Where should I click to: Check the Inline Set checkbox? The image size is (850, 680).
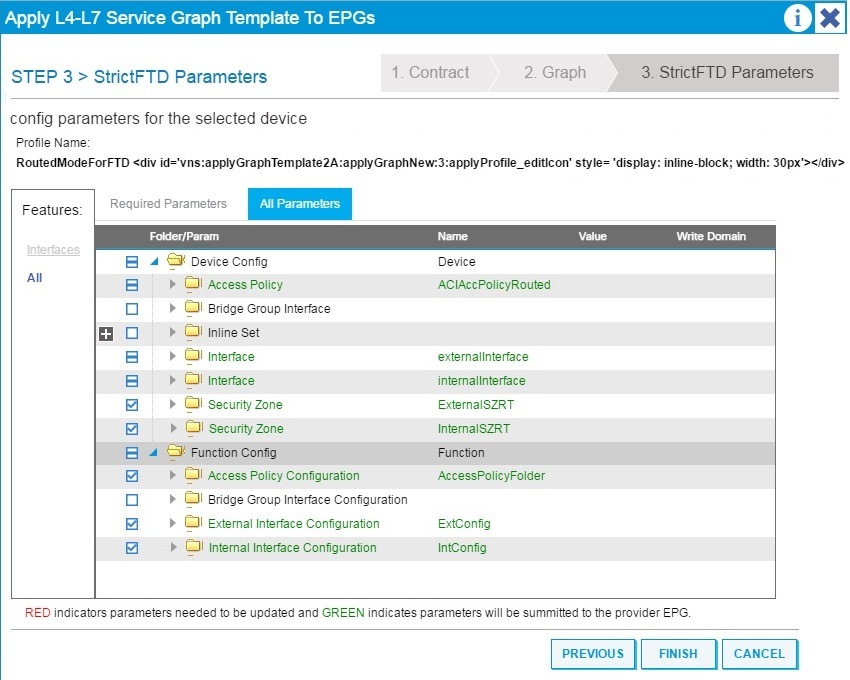tap(132, 333)
